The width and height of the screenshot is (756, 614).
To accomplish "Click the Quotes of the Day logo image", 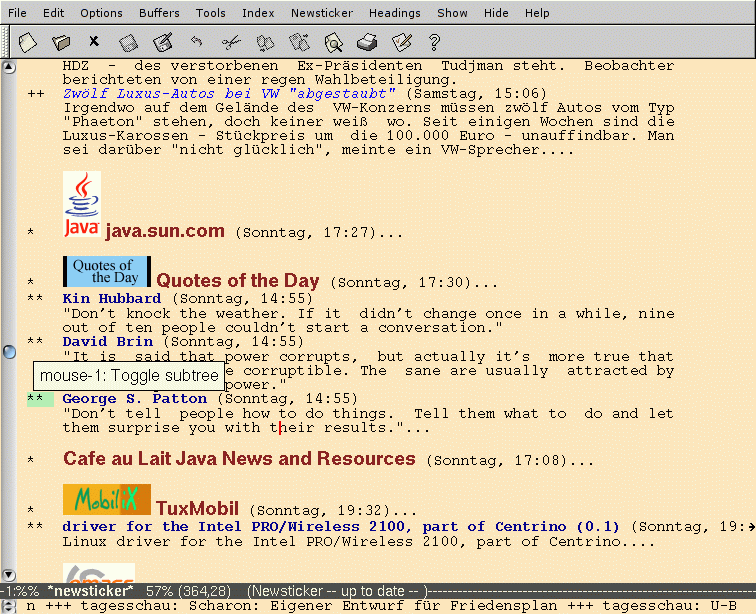I will pos(106,272).
